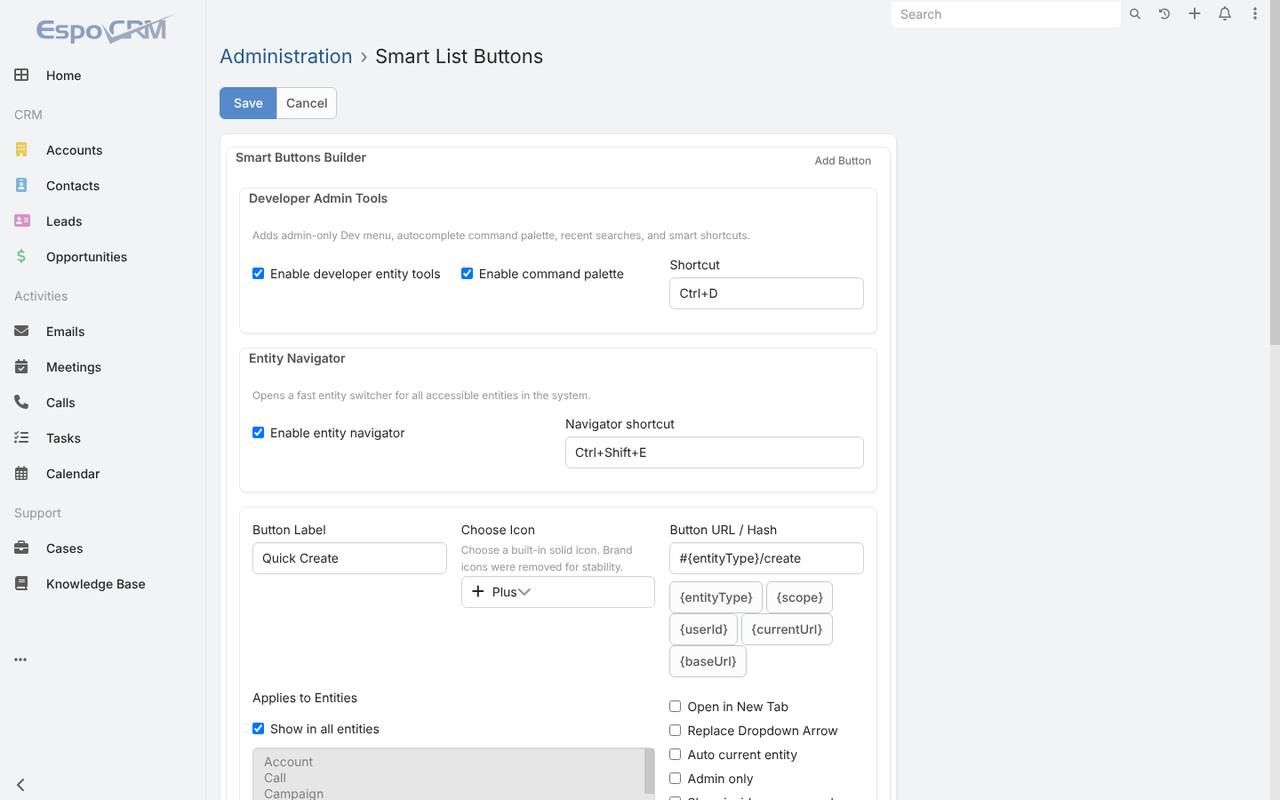Open the Plus icon dropdown
Viewport: 1280px width, 800px height.
[x=558, y=592]
